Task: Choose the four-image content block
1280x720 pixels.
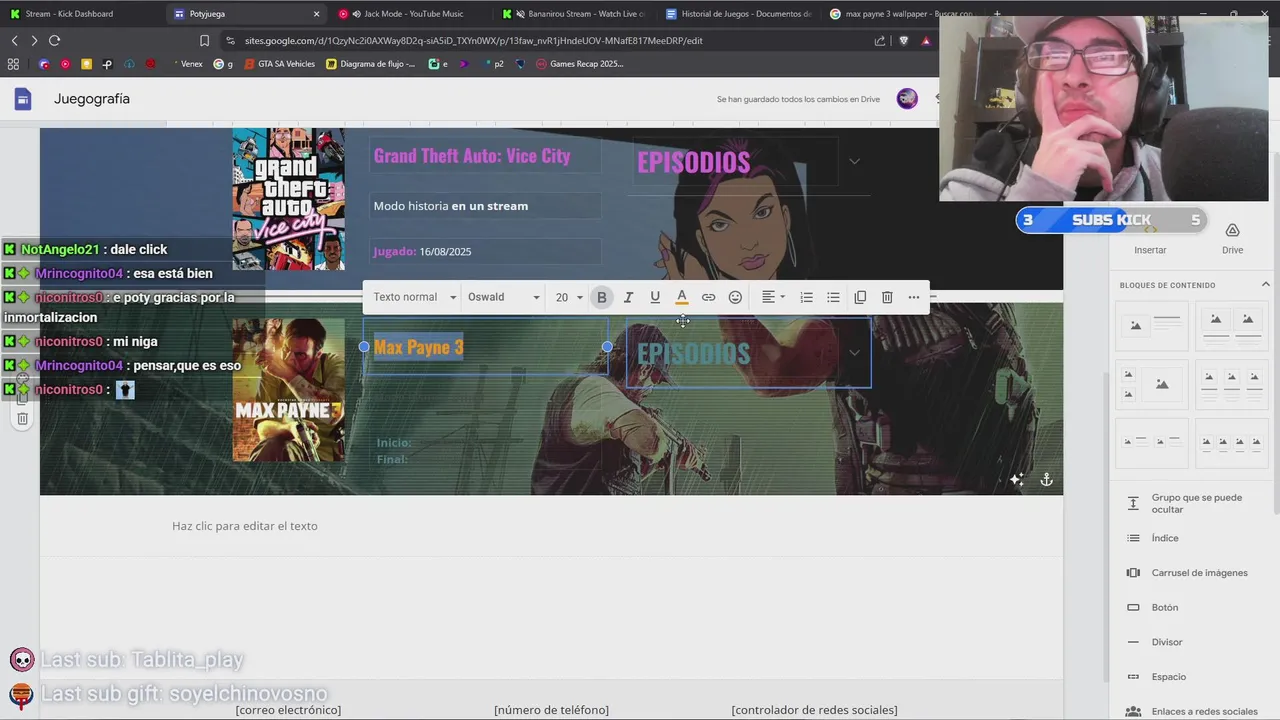Action: (x=1232, y=442)
